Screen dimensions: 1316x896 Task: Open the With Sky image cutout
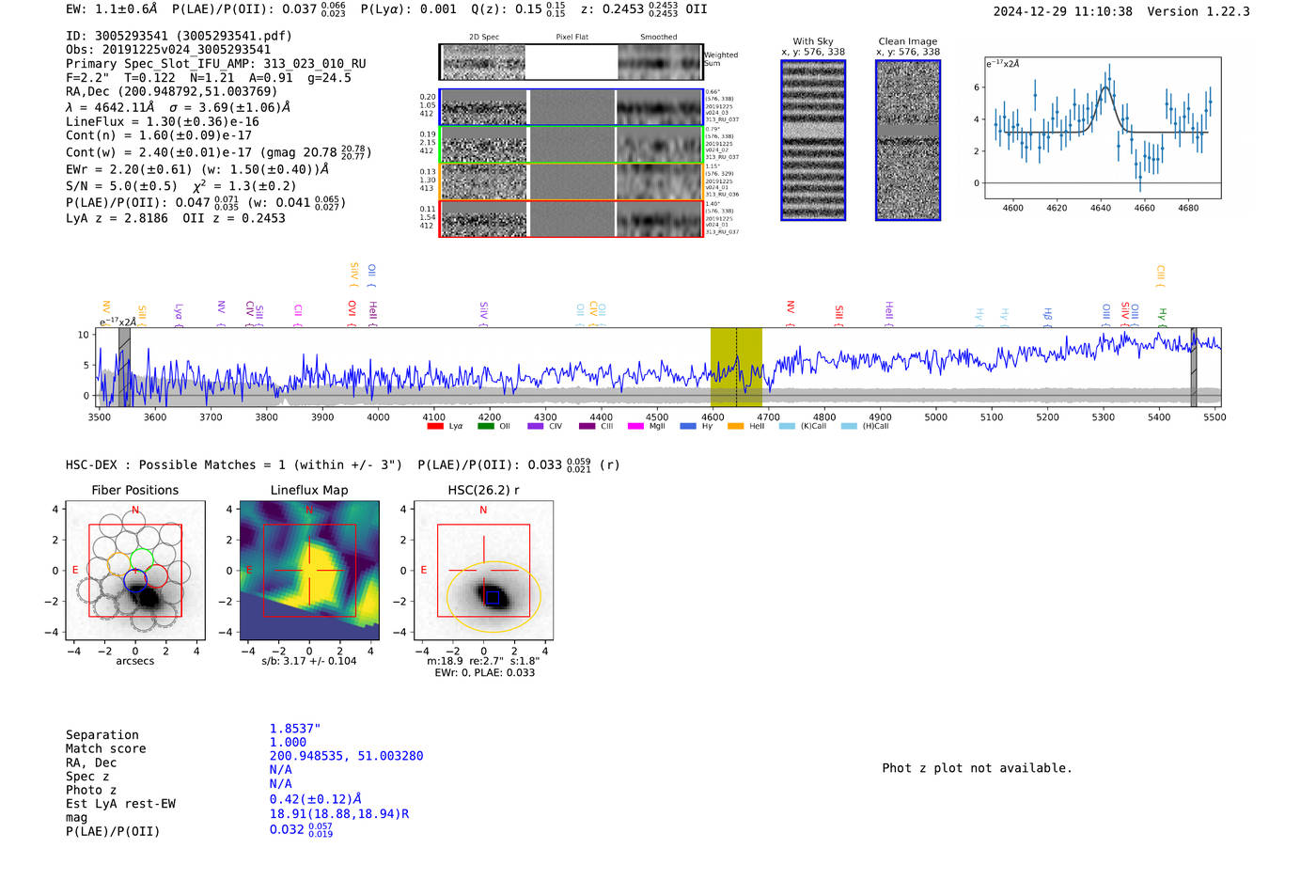[813, 141]
